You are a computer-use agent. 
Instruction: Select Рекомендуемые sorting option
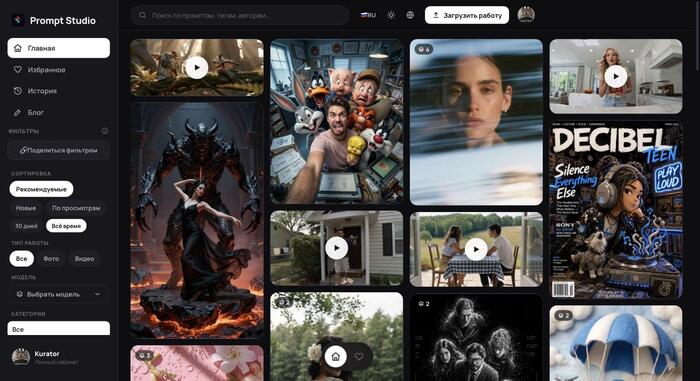[x=41, y=189]
